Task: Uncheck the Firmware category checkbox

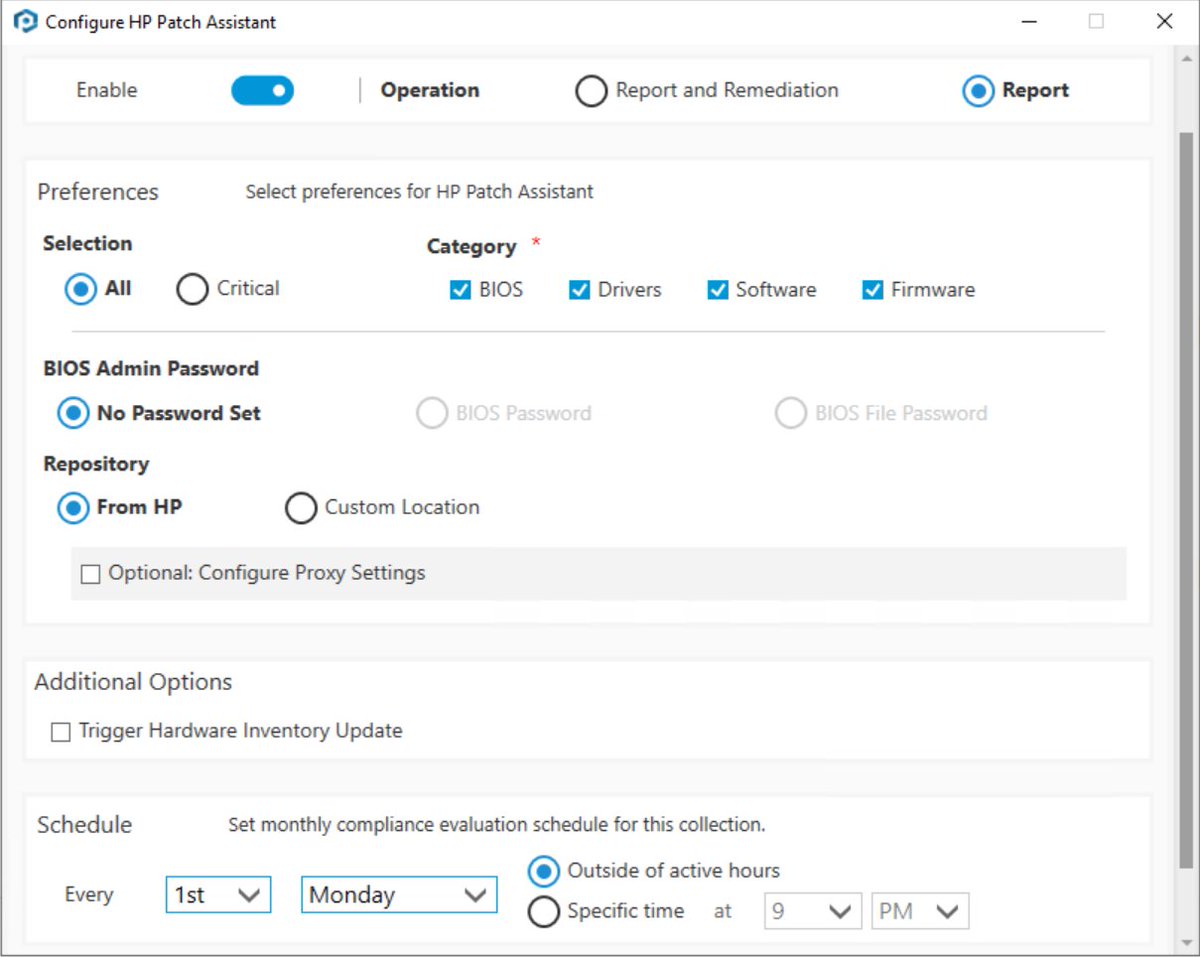Action: [x=872, y=290]
